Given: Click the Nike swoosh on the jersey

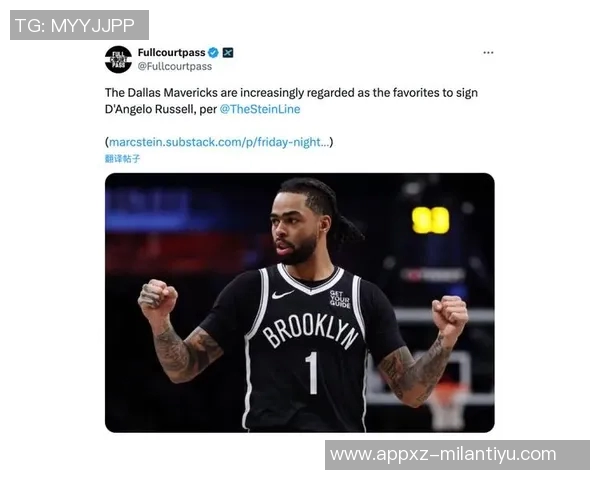Looking at the screenshot, I should point(282,295).
